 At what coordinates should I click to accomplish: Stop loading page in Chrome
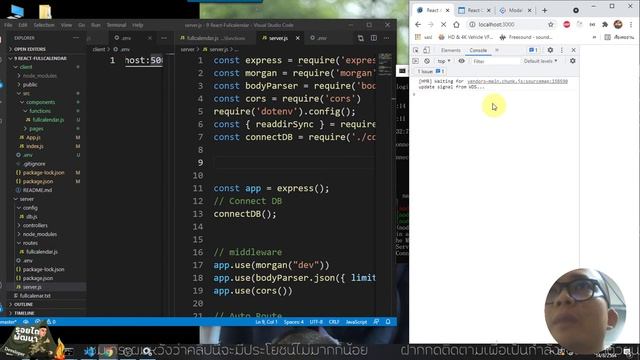[443, 24]
